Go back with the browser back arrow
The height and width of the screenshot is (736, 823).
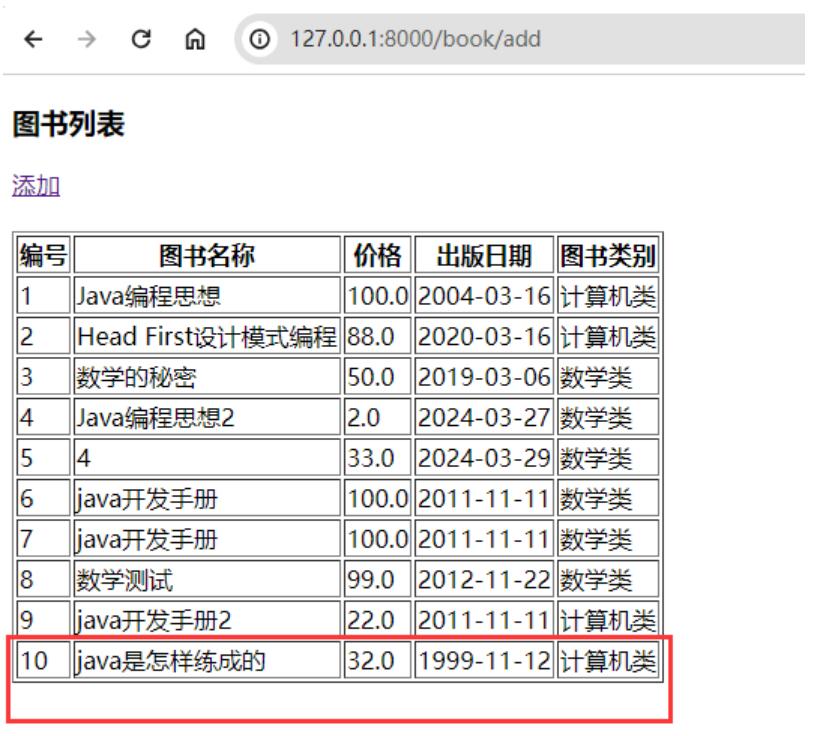click(x=33, y=39)
